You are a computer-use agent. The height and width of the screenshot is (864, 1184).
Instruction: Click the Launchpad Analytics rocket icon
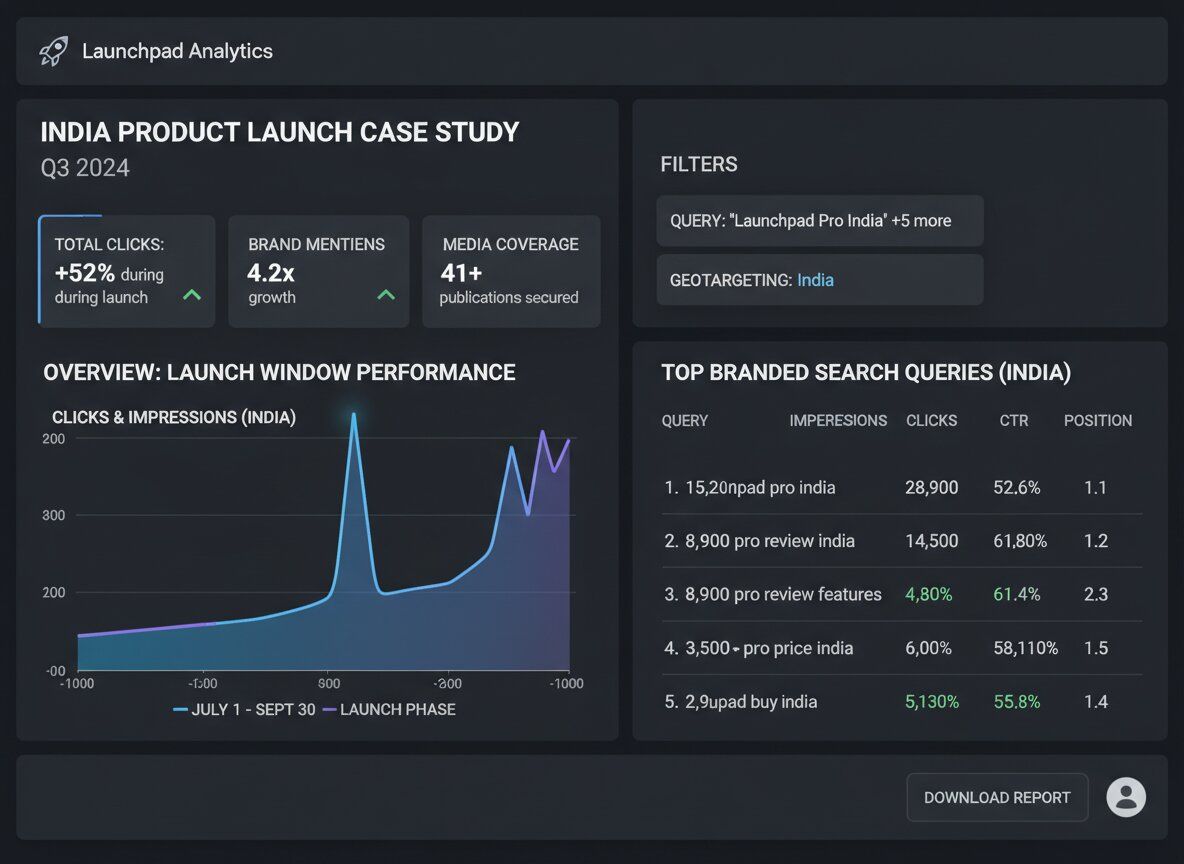[54, 51]
